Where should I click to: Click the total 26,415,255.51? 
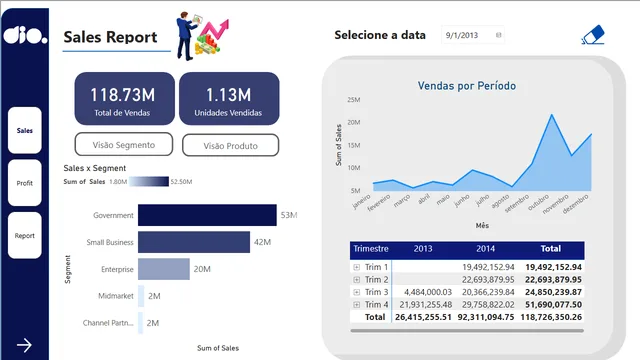pos(423,317)
